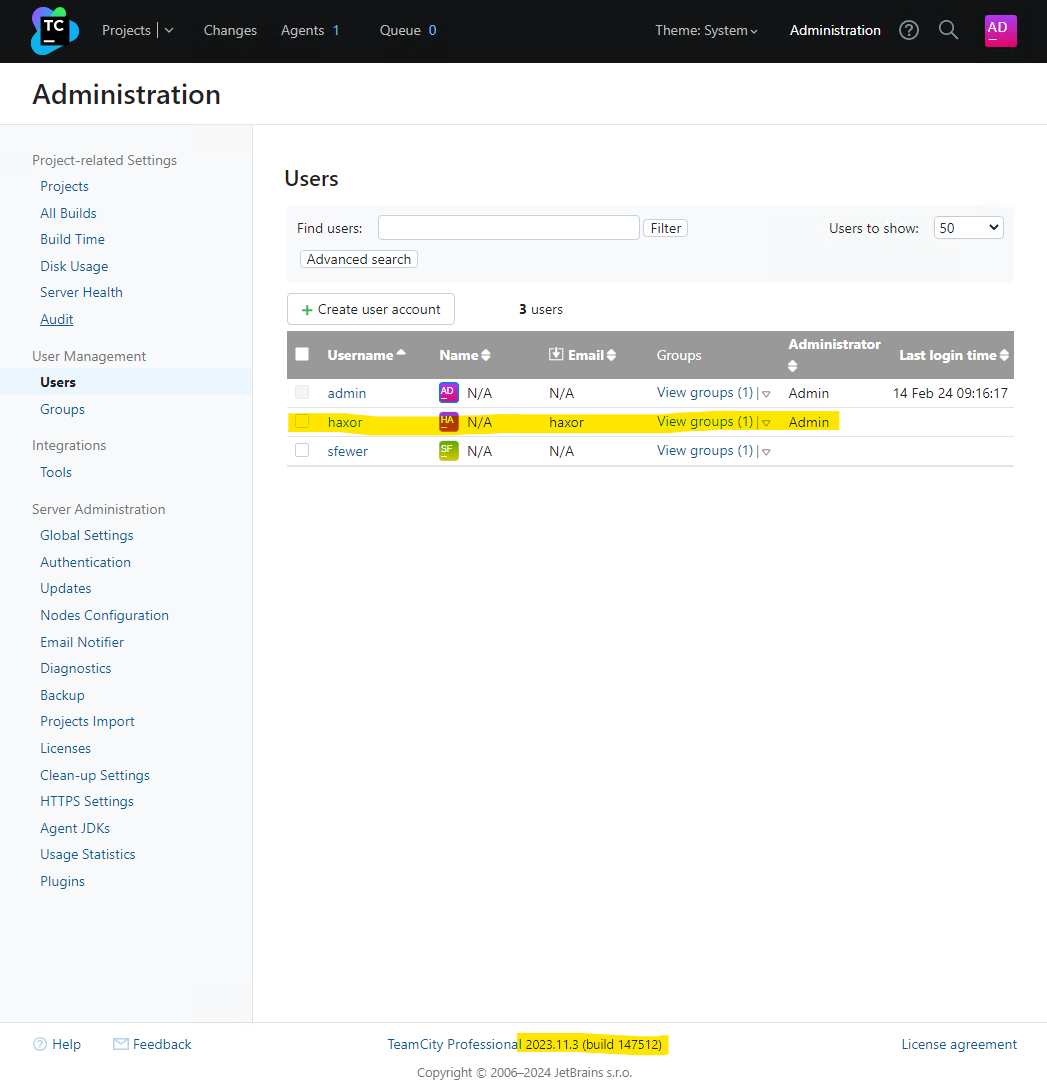Open the Agents page from the top menu
This screenshot has width=1047, height=1086.
(x=302, y=30)
